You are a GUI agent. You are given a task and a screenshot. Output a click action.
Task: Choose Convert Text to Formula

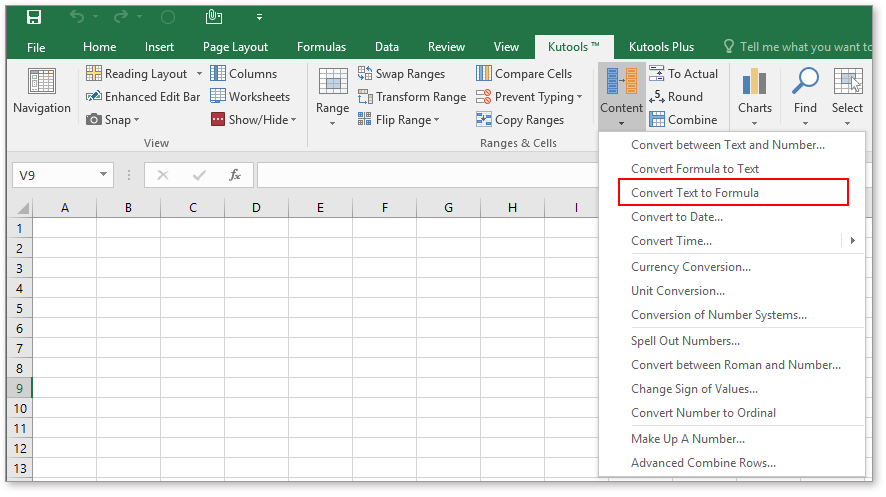[x=733, y=193]
